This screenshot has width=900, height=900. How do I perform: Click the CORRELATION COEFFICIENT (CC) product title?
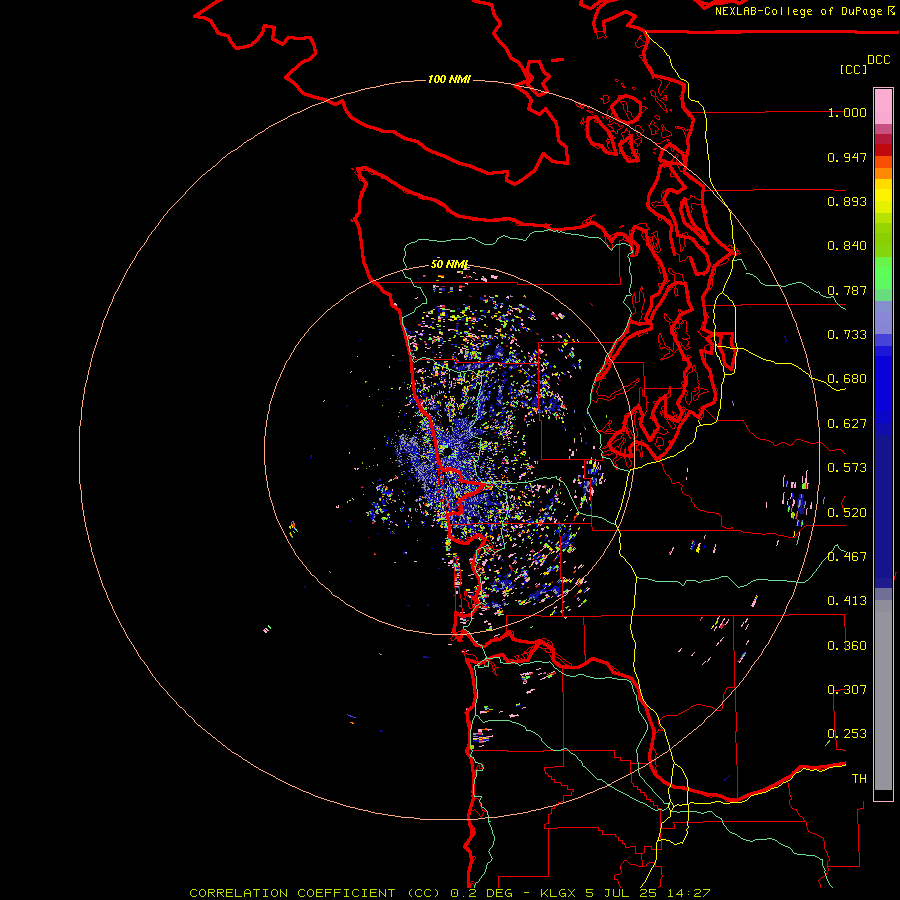point(315,893)
